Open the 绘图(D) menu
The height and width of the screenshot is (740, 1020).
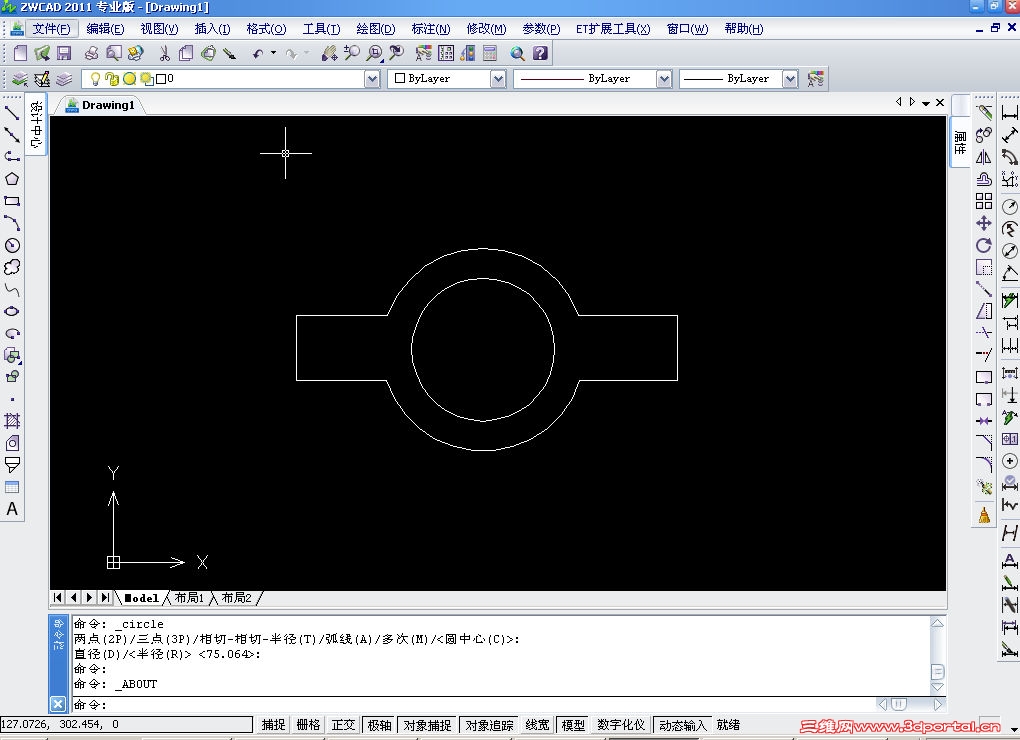coord(376,29)
